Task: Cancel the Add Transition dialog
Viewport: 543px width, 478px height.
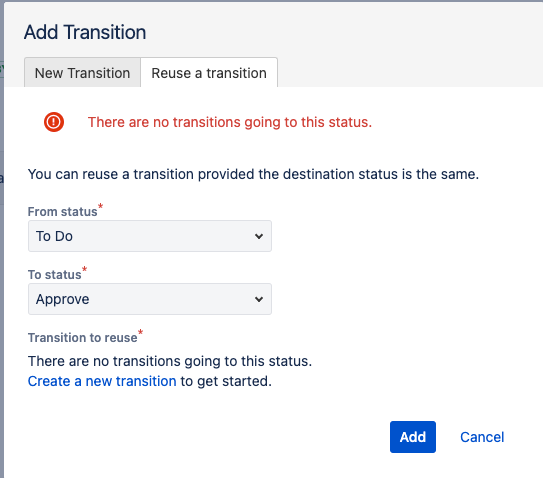Action: (x=482, y=437)
